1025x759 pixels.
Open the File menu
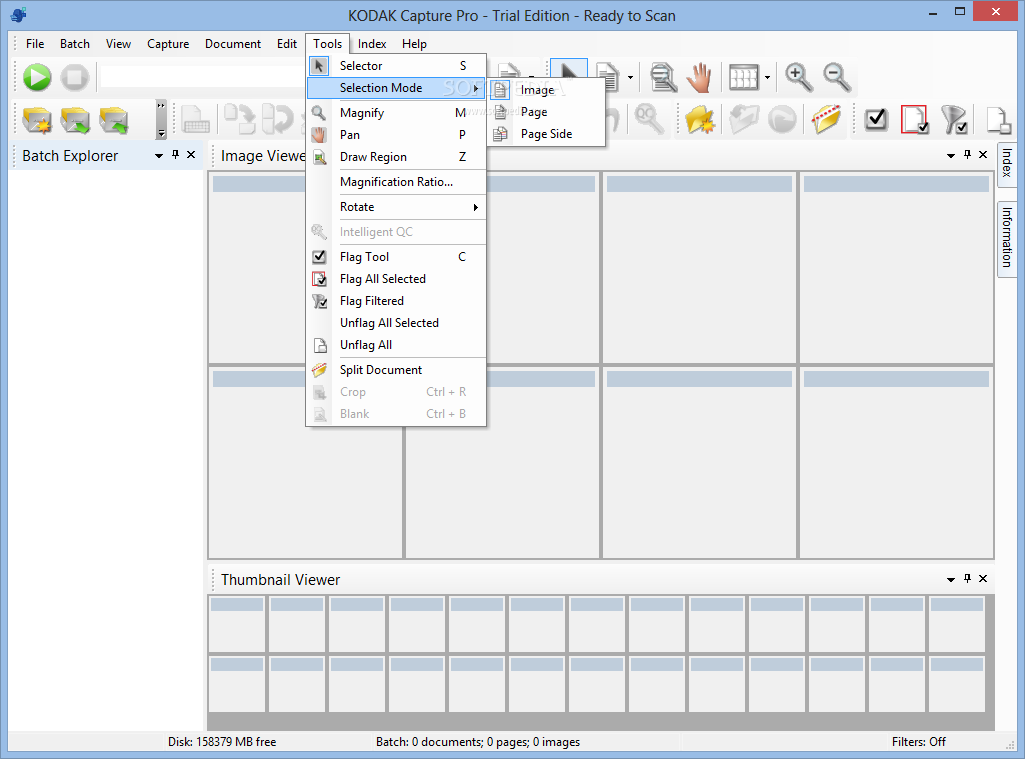point(35,44)
